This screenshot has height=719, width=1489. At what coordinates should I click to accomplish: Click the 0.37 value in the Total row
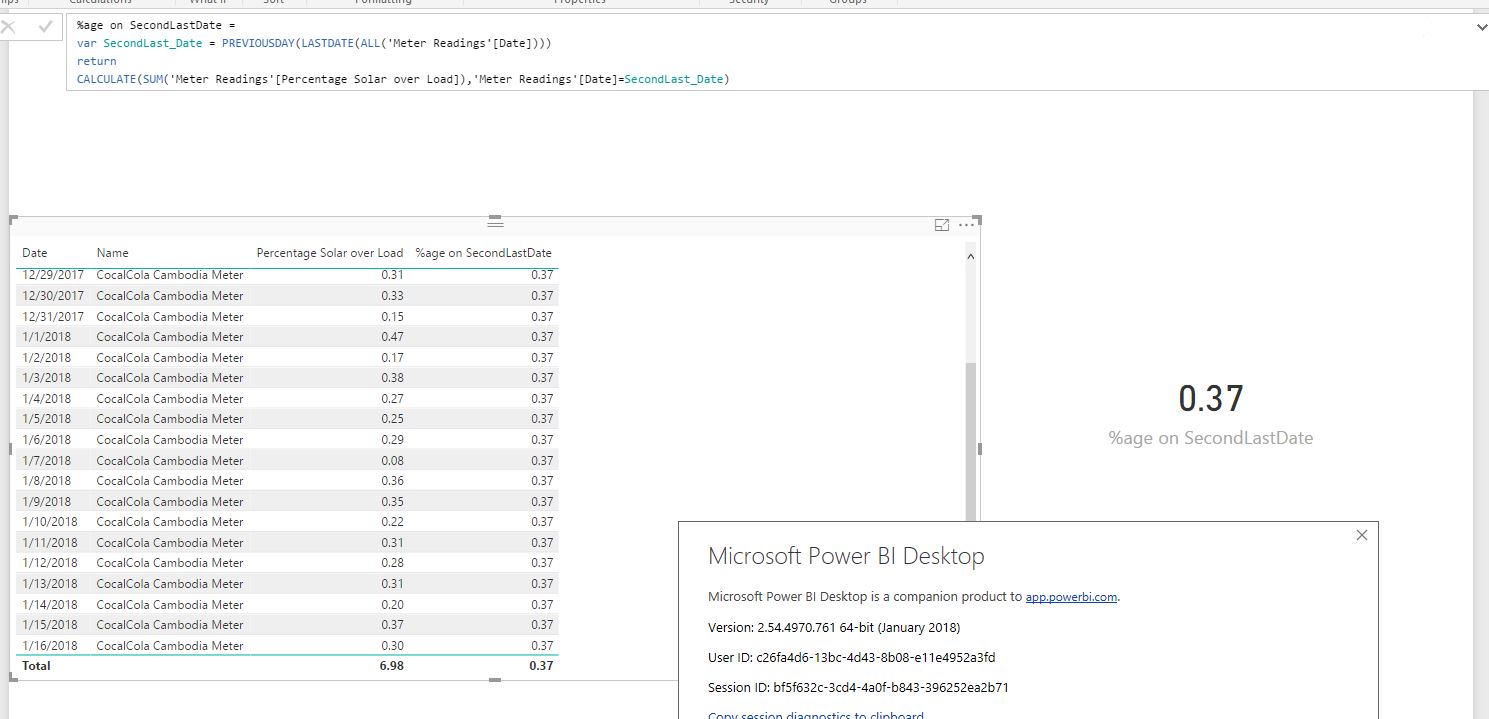pyautogui.click(x=541, y=666)
